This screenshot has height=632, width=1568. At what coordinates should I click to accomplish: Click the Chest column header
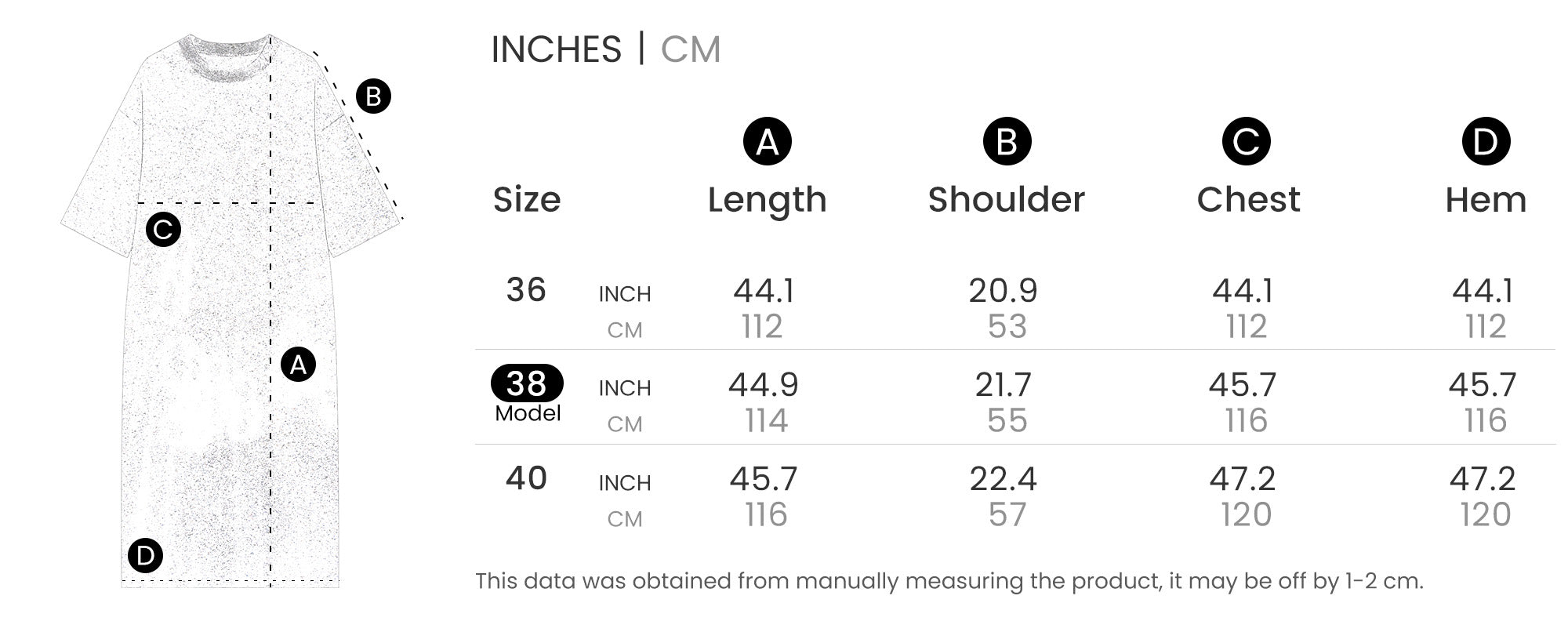(x=1248, y=200)
